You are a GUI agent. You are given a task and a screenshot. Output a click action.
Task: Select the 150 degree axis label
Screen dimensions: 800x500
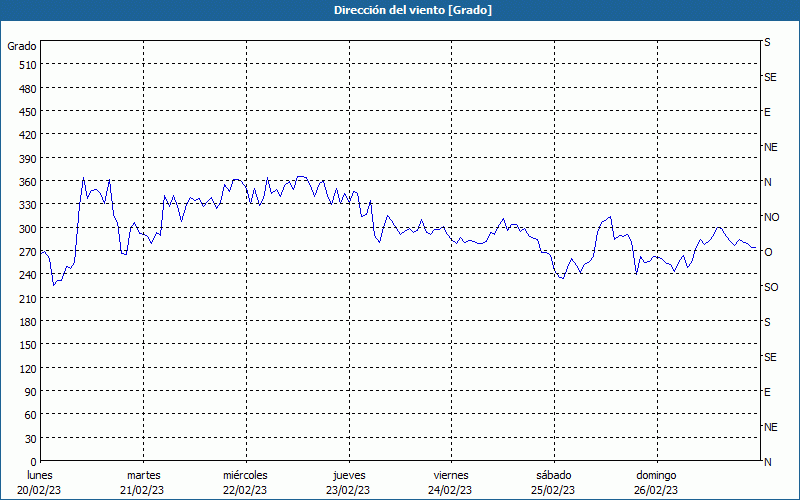tap(29, 345)
